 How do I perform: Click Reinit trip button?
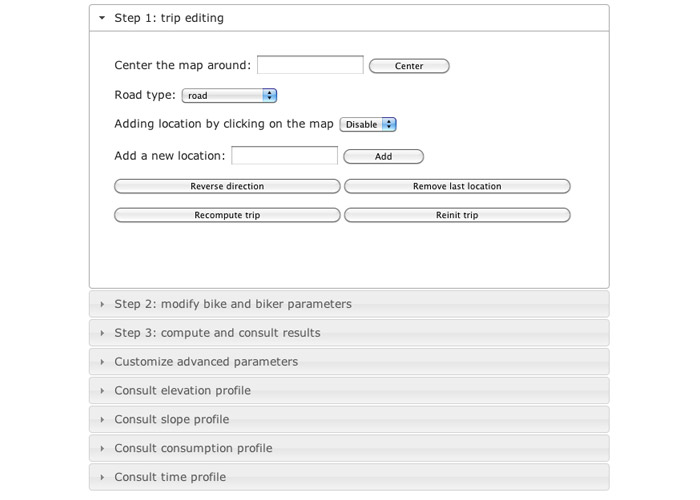[457, 215]
